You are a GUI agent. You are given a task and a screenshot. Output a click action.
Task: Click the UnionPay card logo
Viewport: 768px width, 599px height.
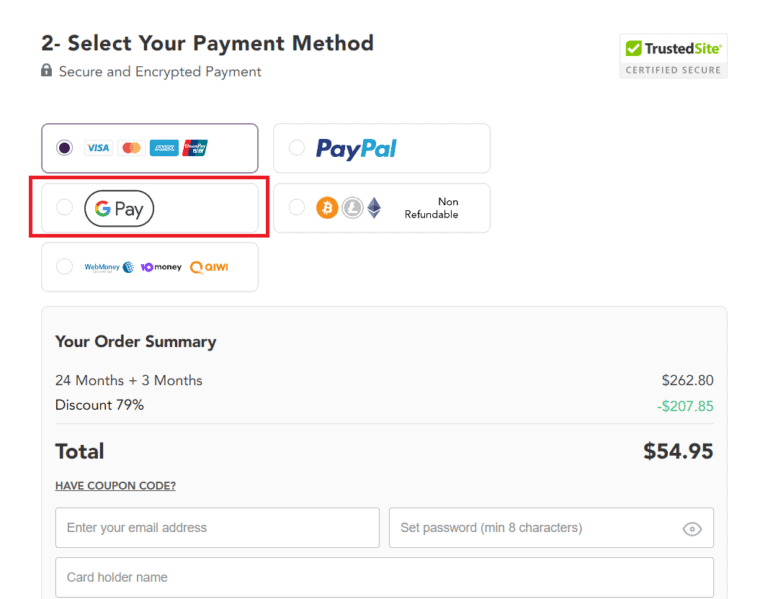point(196,148)
